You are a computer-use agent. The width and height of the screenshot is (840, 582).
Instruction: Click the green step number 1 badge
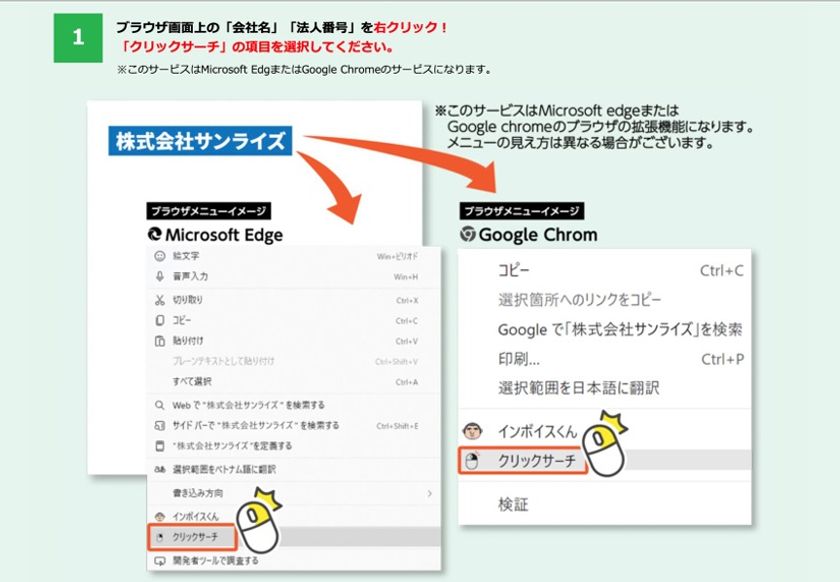pos(78,38)
